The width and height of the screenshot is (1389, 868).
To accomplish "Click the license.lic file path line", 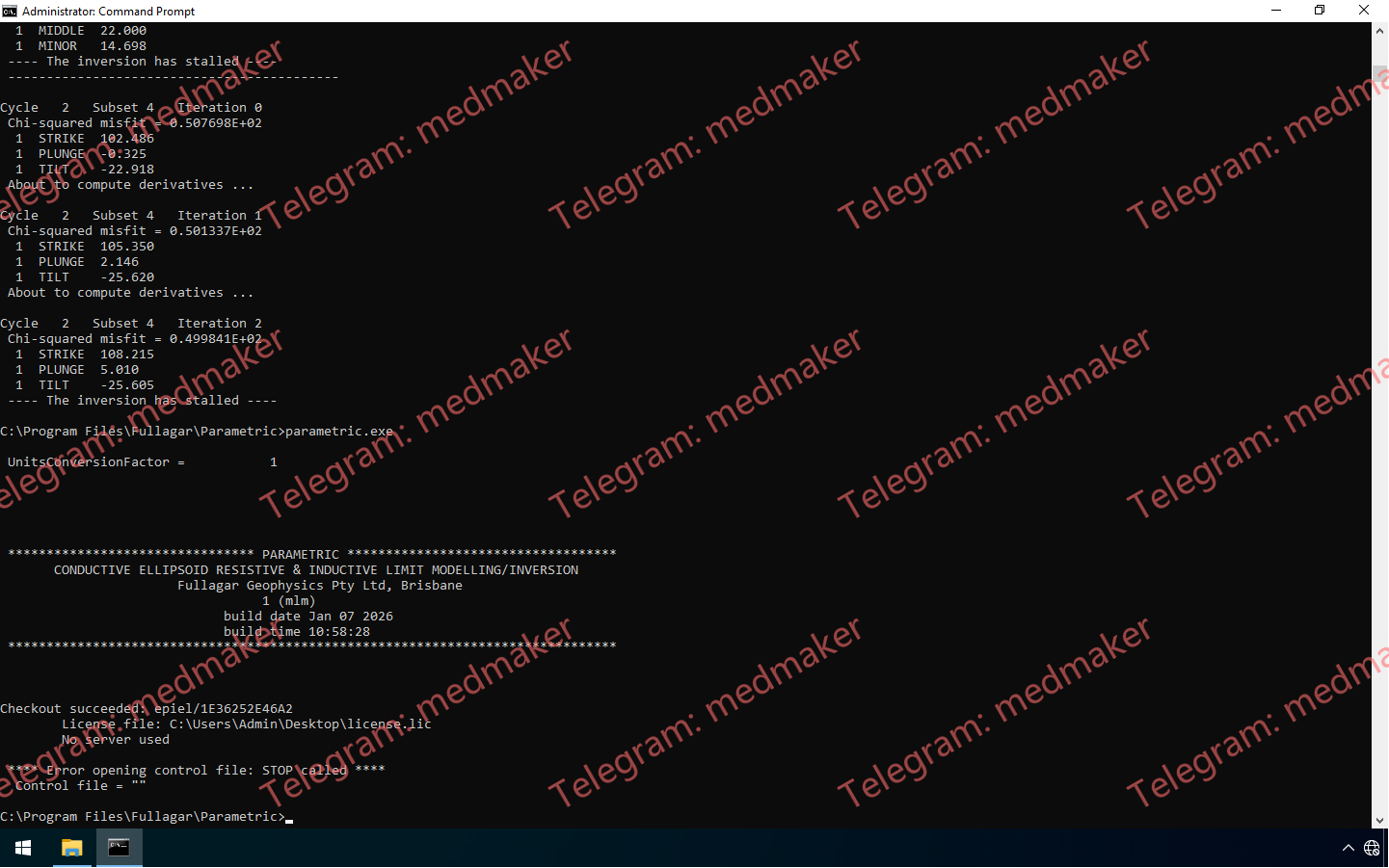I will pos(247,724).
